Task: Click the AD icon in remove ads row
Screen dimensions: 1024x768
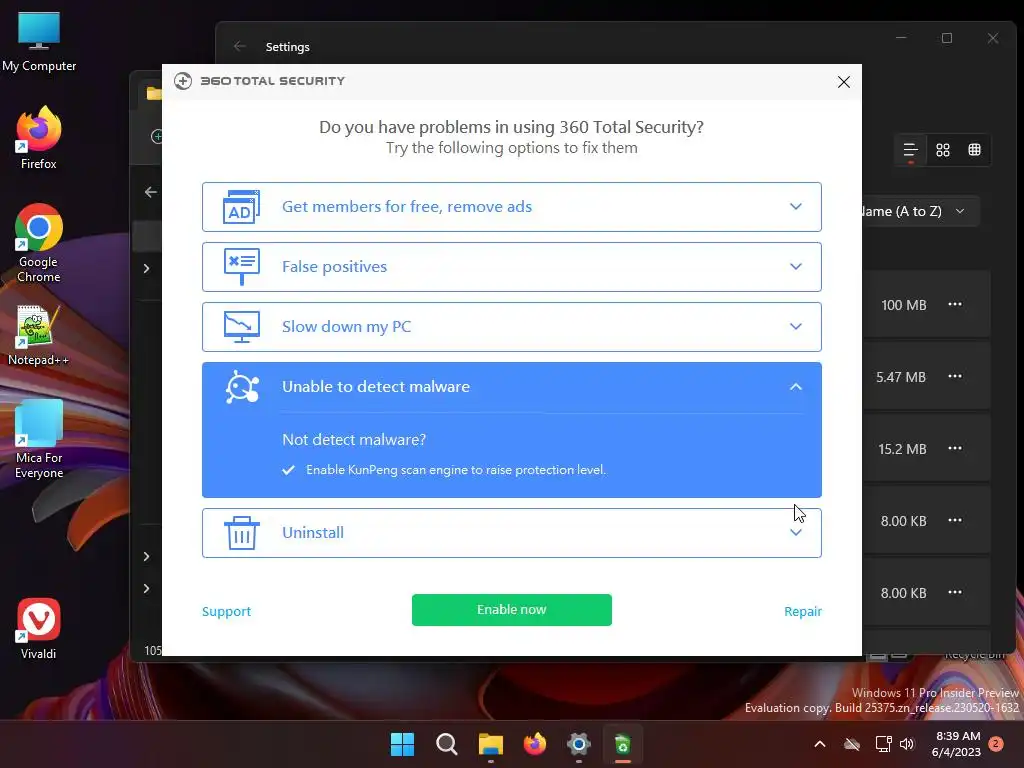Action: click(241, 207)
